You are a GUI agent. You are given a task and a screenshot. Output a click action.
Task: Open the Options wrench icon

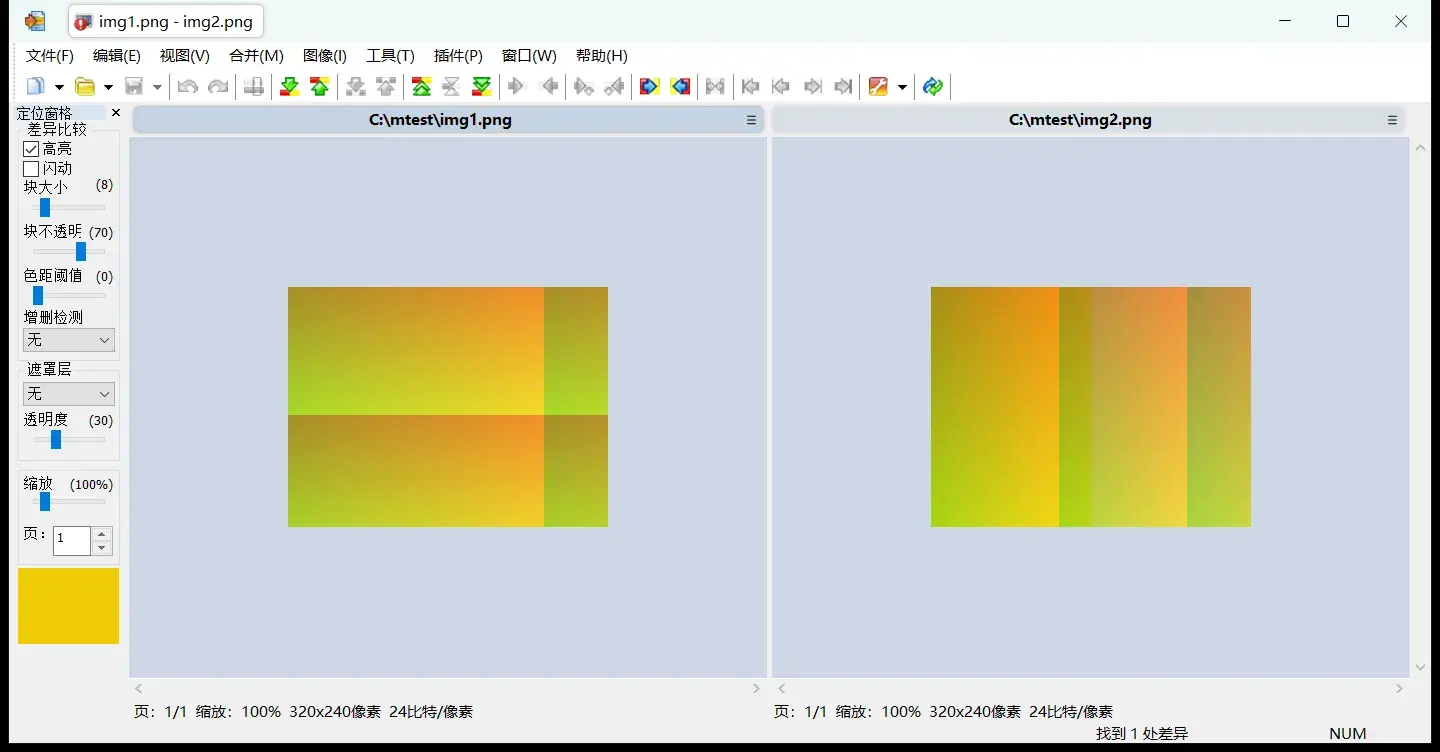[x=878, y=87]
